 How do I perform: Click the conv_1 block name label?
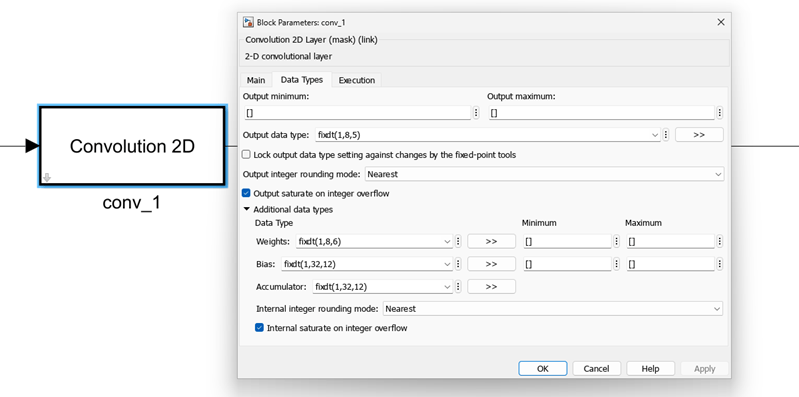pos(131,203)
